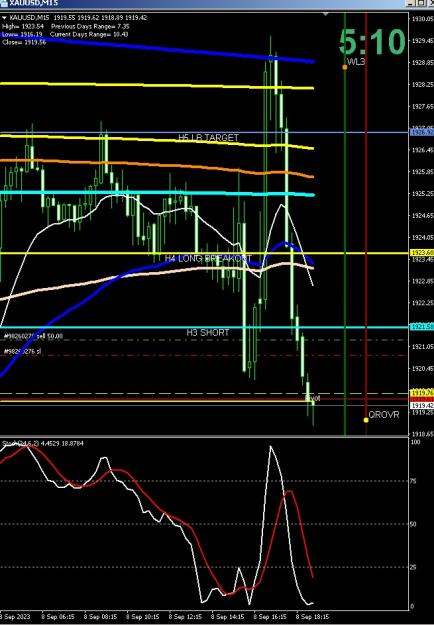Click the stop loss sl order label

(x=22, y=352)
